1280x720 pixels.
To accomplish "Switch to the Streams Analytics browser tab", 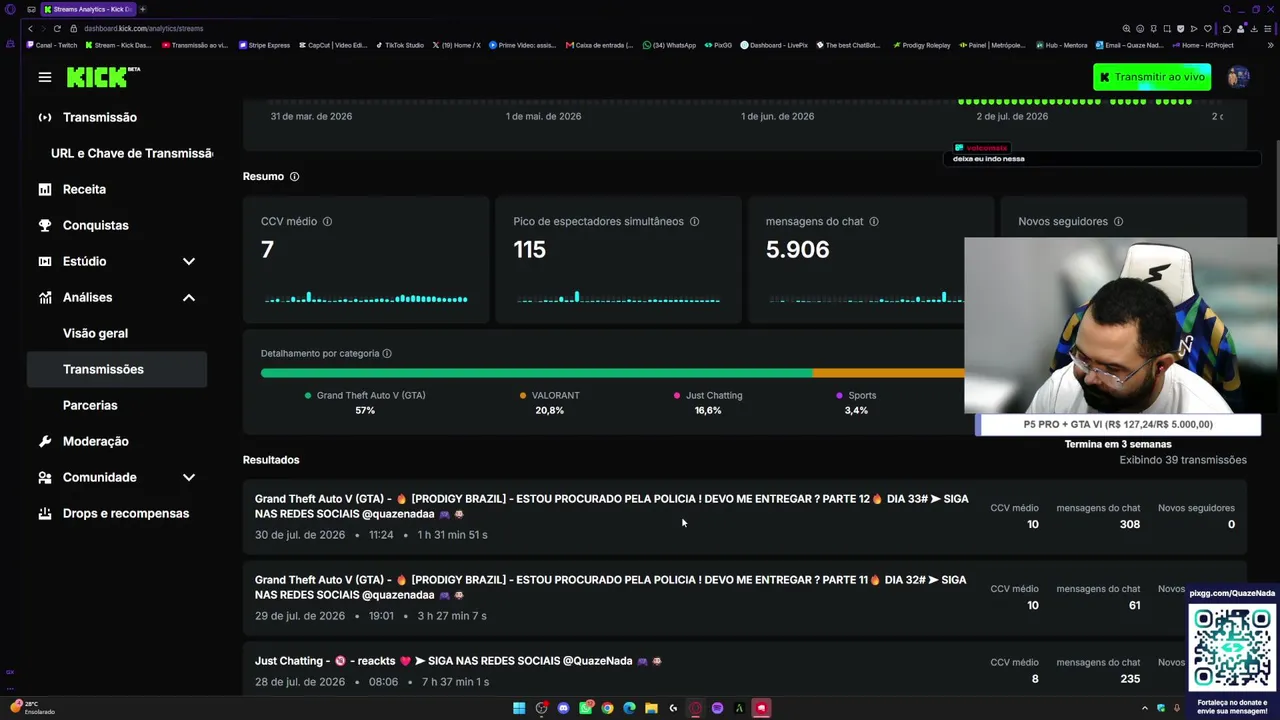I will pos(88,9).
